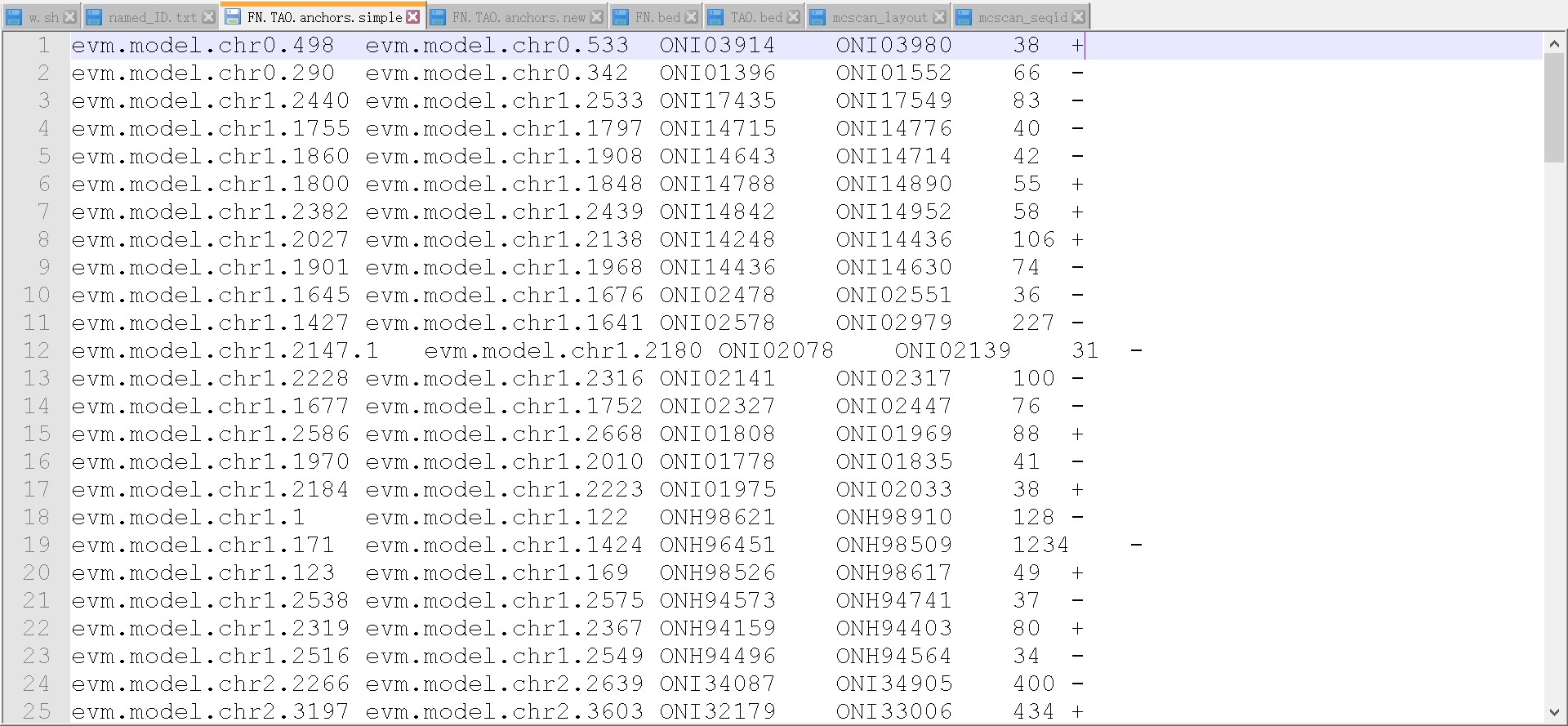Click value ONI01969 on line 15
This screenshot has width=1568, height=726.
point(894,434)
